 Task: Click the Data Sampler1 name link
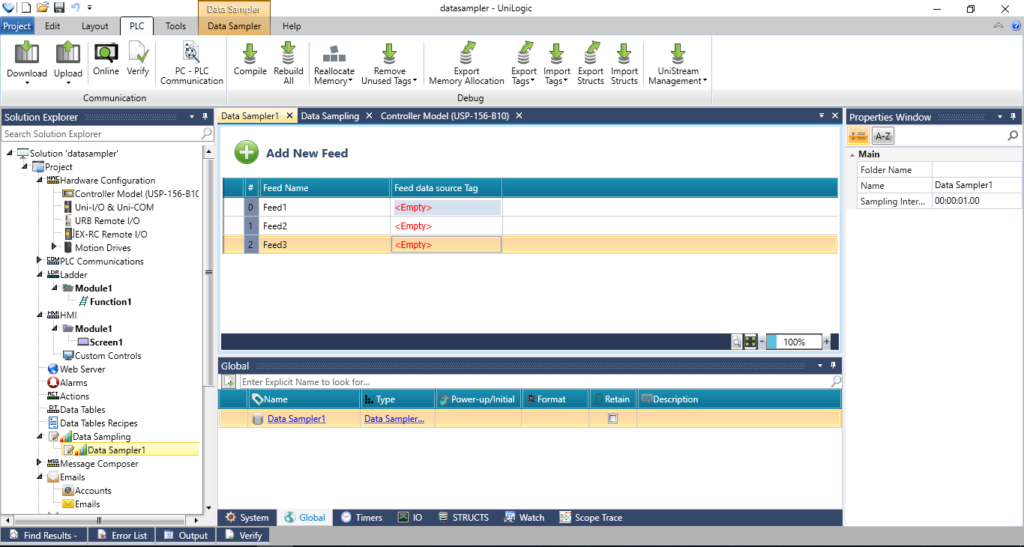coord(296,418)
